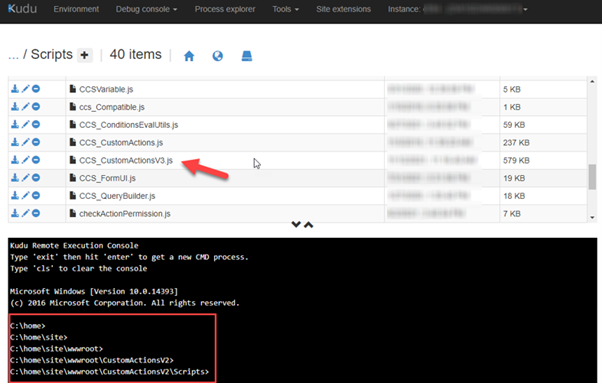Download CCS_CustomActionsV3.js file
This screenshot has width=602, height=383.
pyautogui.click(x=15, y=160)
